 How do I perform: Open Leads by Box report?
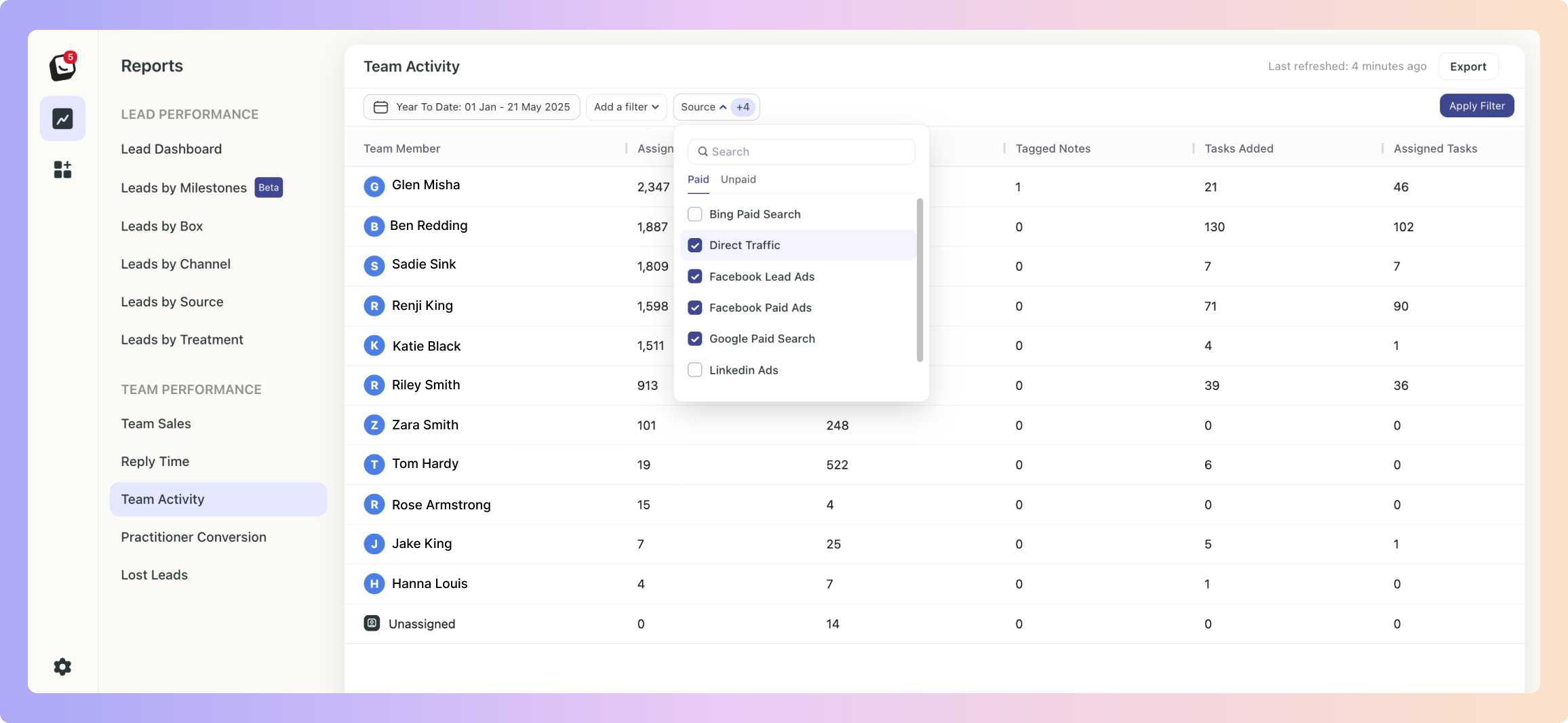162,227
